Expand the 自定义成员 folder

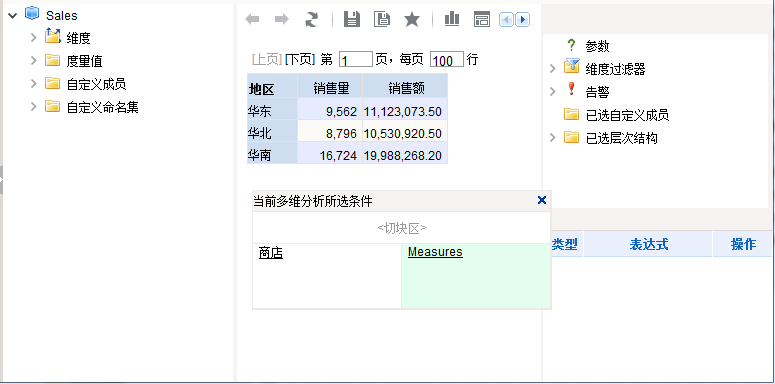(x=33, y=83)
